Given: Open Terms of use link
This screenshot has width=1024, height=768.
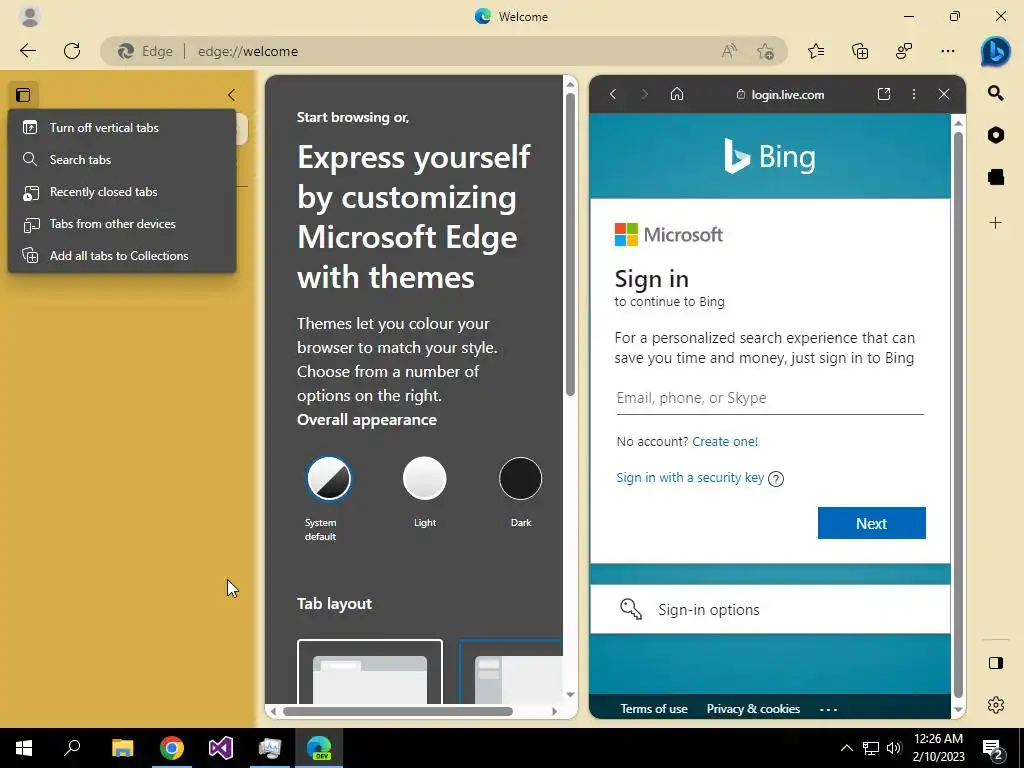Looking at the screenshot, I should (654, 709).
